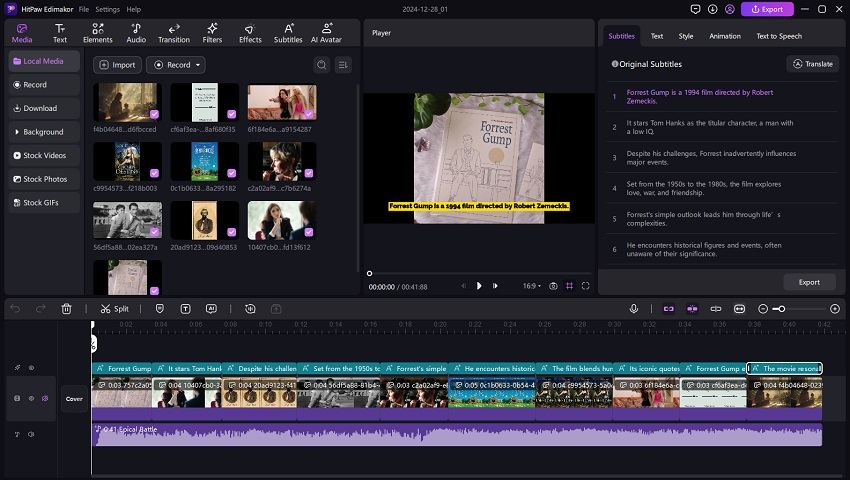Select Stock GIFs in sidebar
The width and height of the screenshot is (850, 480).
pyautogui.click(x=44, y=203)
